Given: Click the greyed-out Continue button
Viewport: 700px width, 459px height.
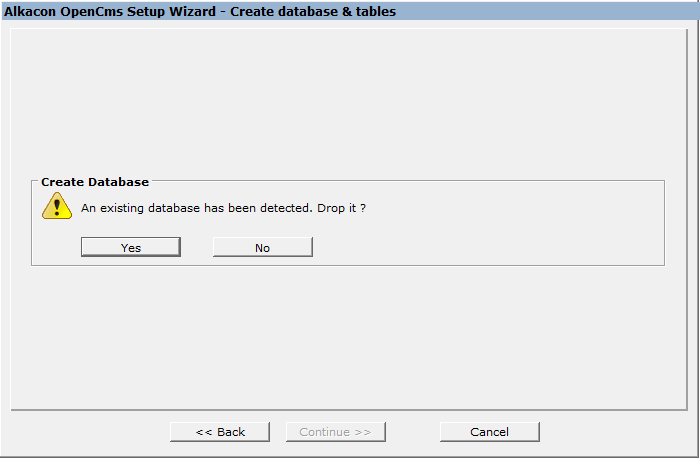Looking at the screenshot, I should [x=335, y=432].
